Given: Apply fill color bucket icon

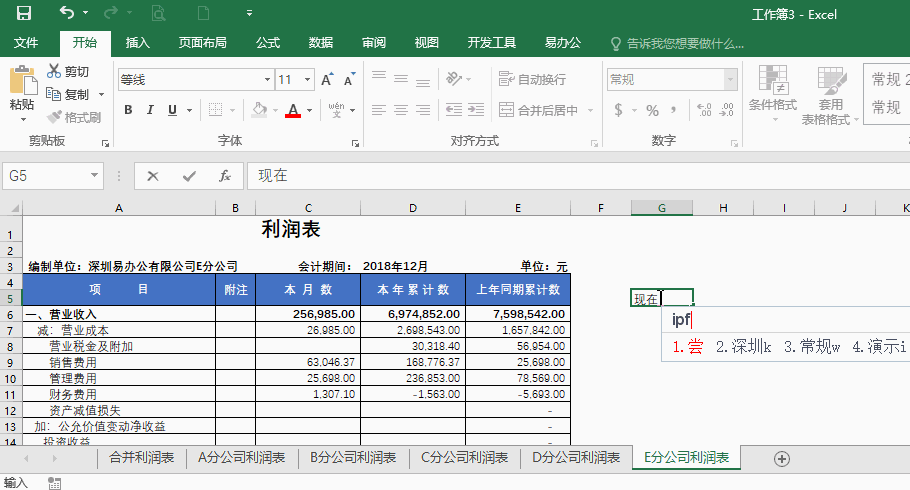Looking at the screenshot, I should [259, 110].
